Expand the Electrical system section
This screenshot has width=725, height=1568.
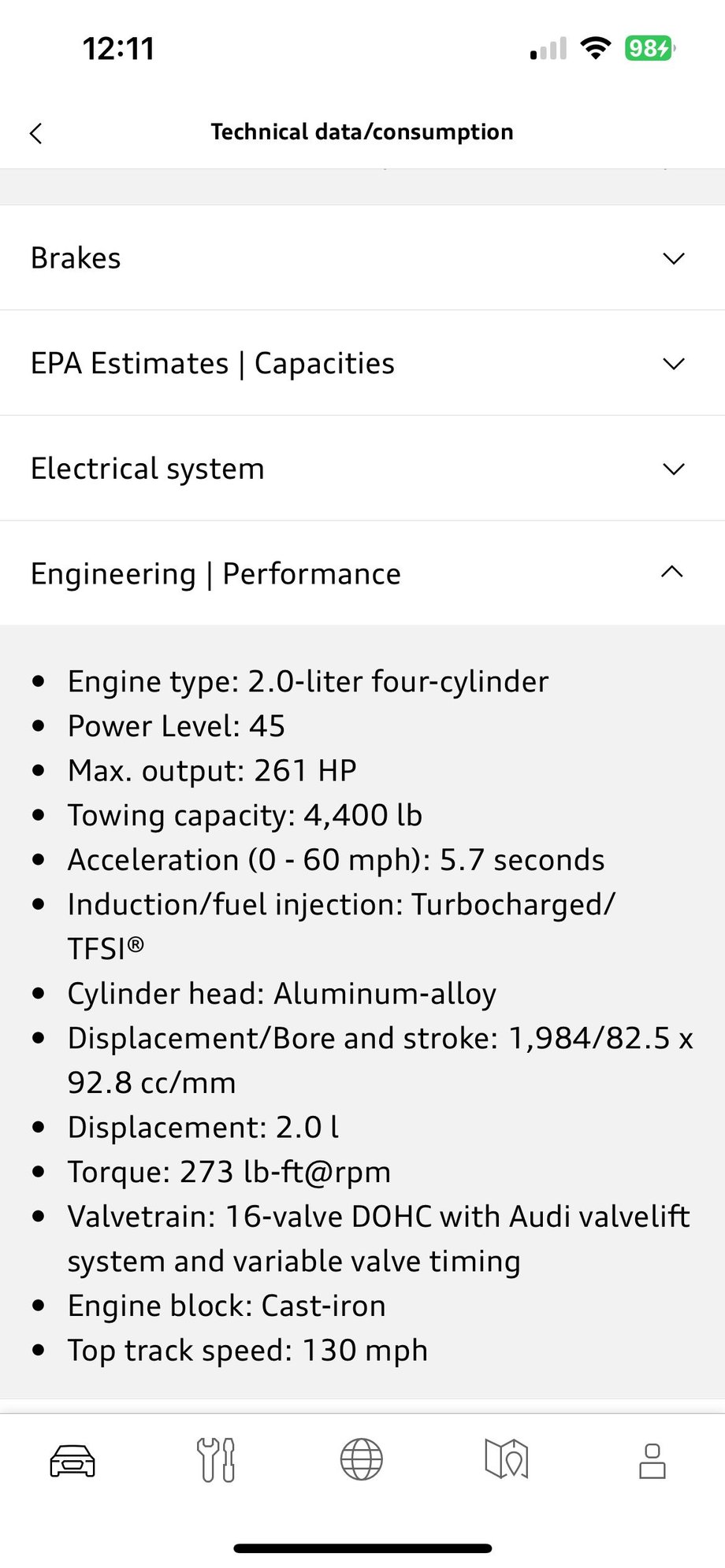362,468
